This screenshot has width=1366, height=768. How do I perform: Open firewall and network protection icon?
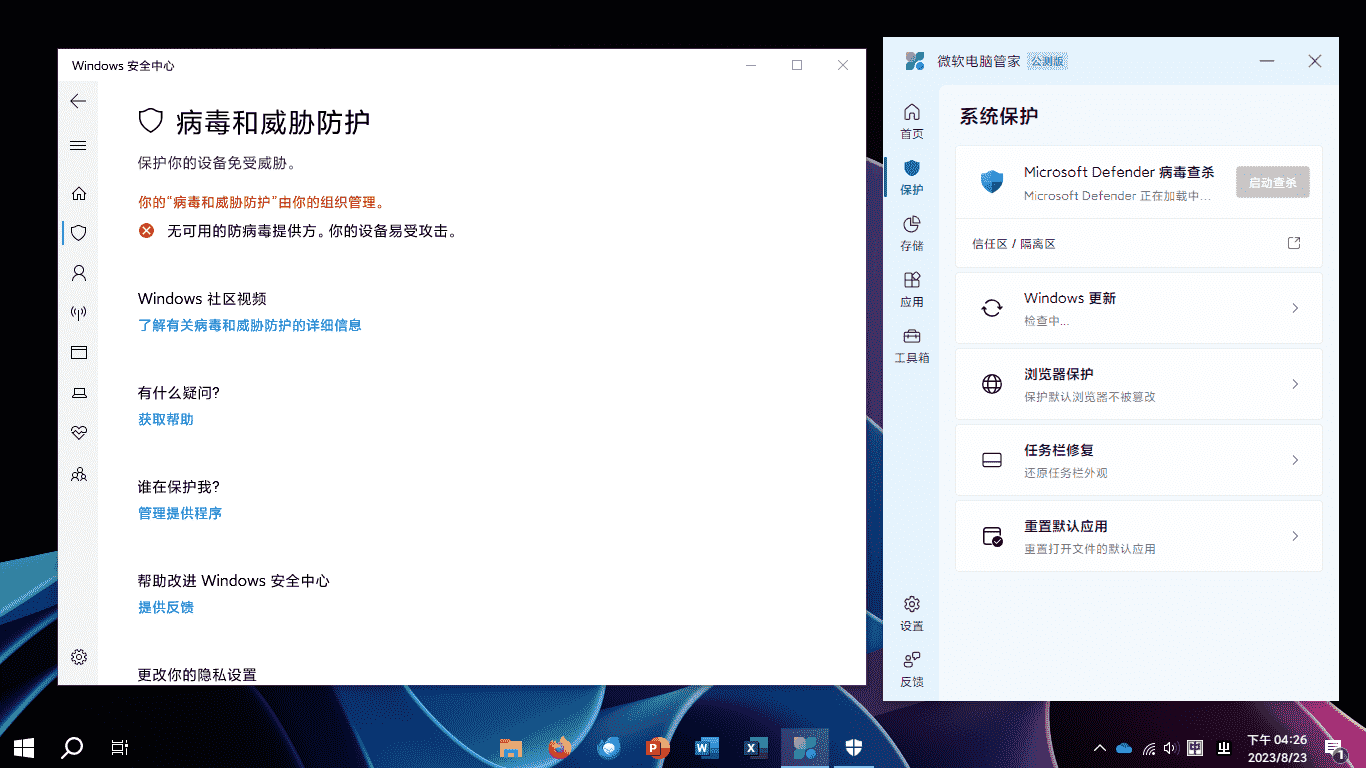[79, 313]
